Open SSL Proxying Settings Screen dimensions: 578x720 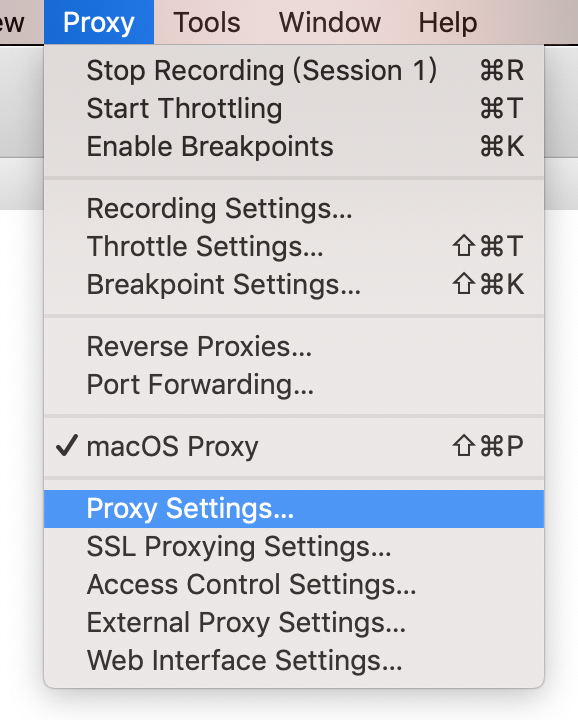[x=294, y=546]
